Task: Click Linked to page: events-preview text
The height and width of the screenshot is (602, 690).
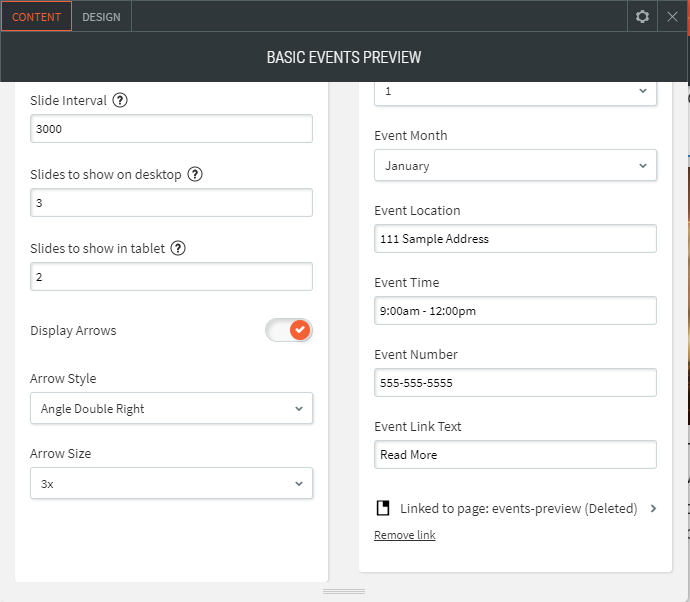Action: pyautogui.click(x=518, y=508)
